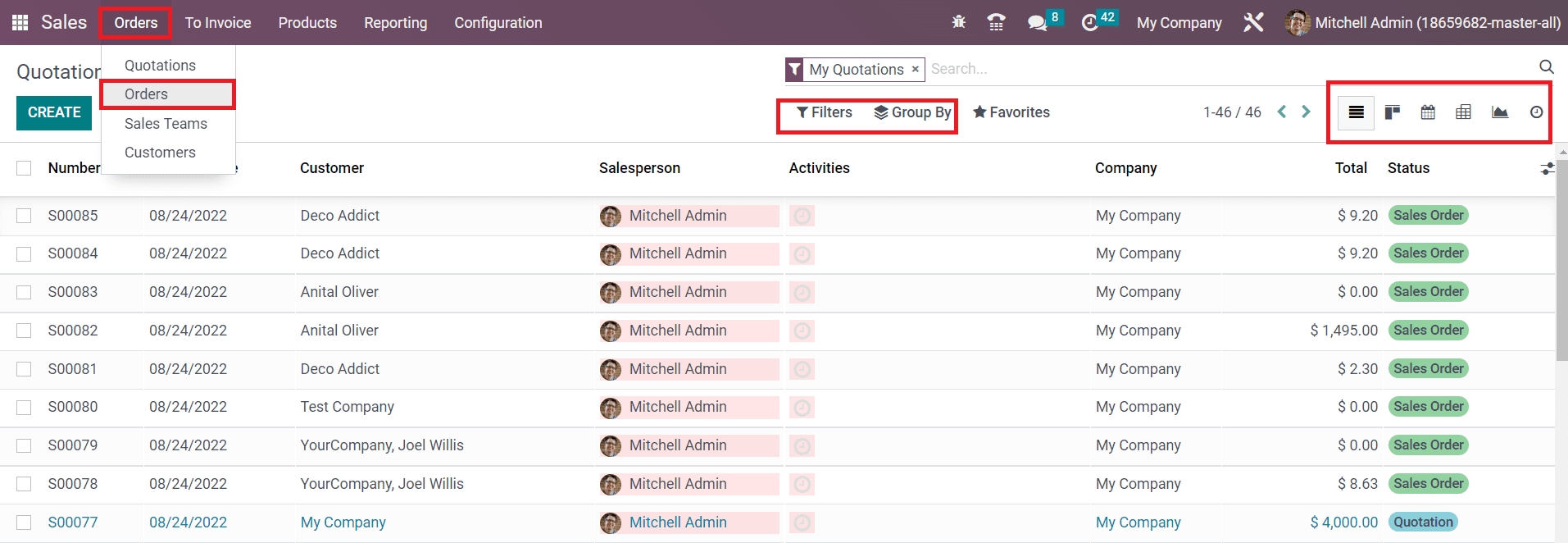The image size is (1568, 543).
Task: Open the debug bug icon menu
Action: (x=958, y=23)
